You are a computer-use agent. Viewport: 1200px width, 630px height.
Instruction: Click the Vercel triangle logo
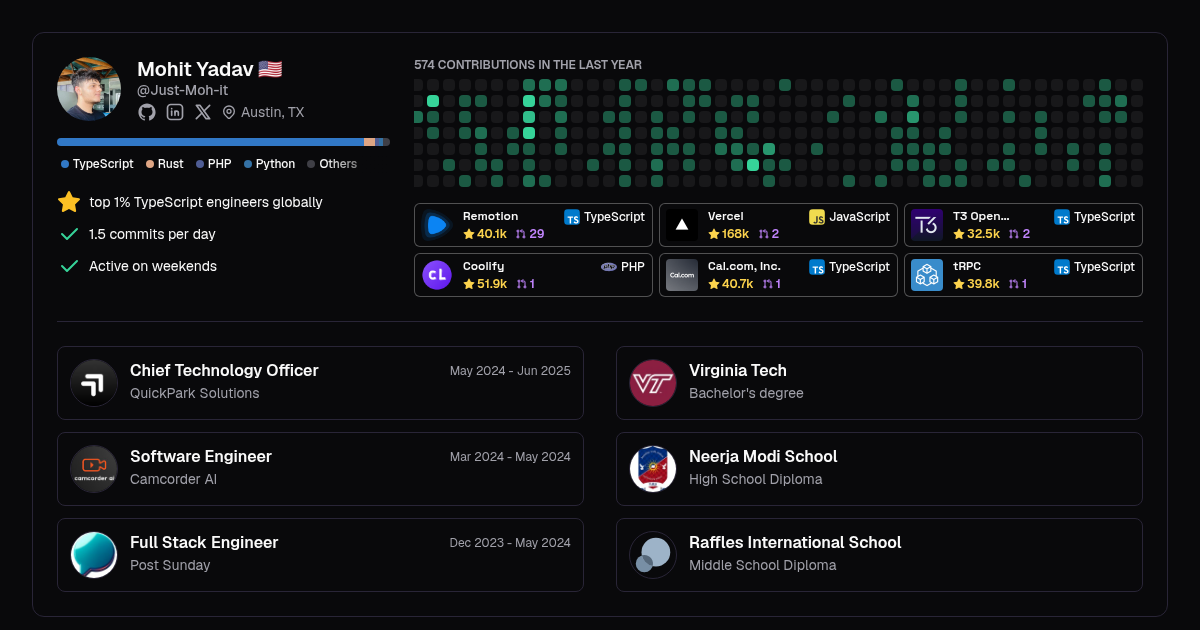pyautogui.click(x=682, y=225)
